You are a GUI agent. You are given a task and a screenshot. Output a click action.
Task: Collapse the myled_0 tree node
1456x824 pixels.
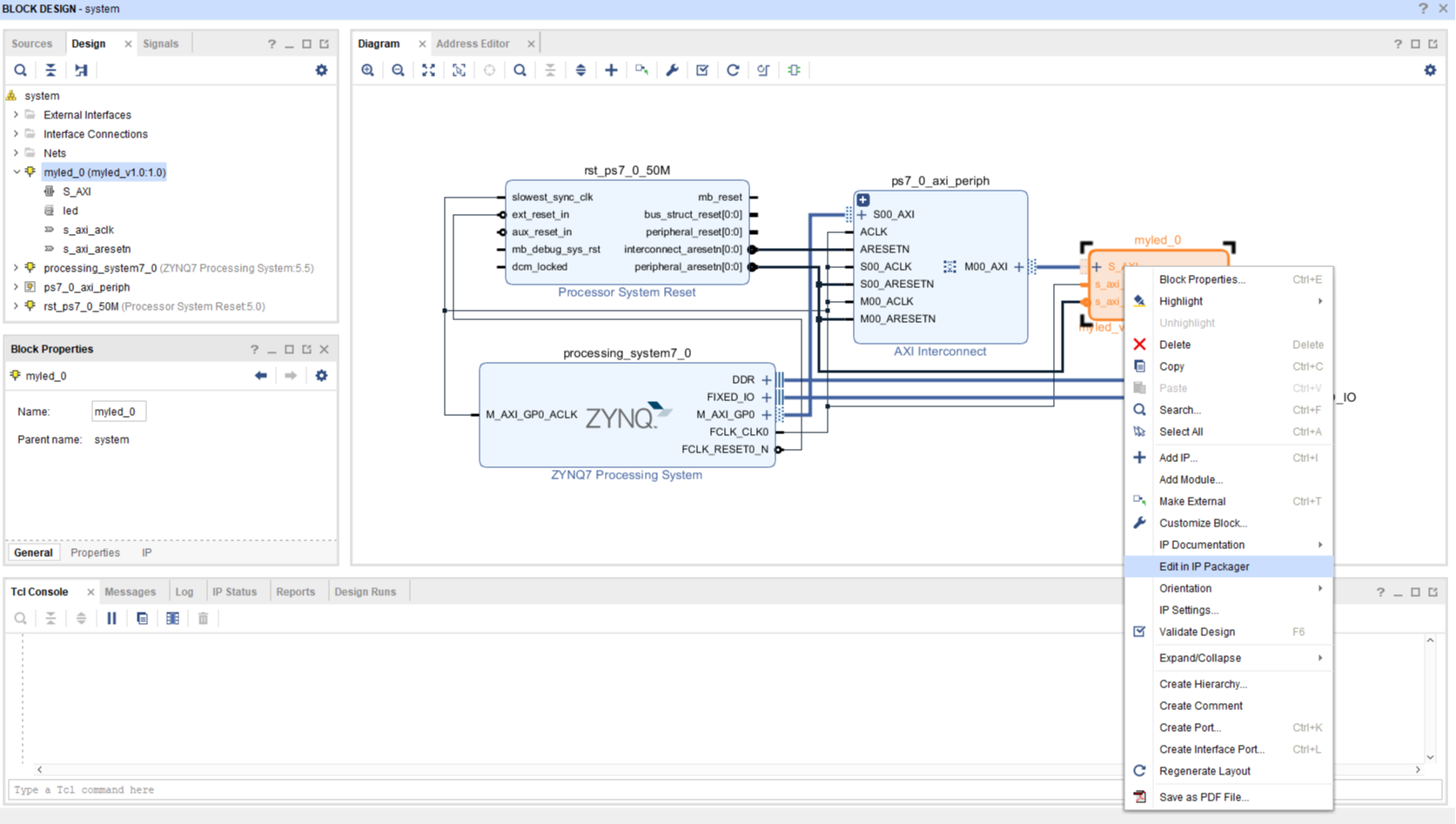(x=16, y=172)
